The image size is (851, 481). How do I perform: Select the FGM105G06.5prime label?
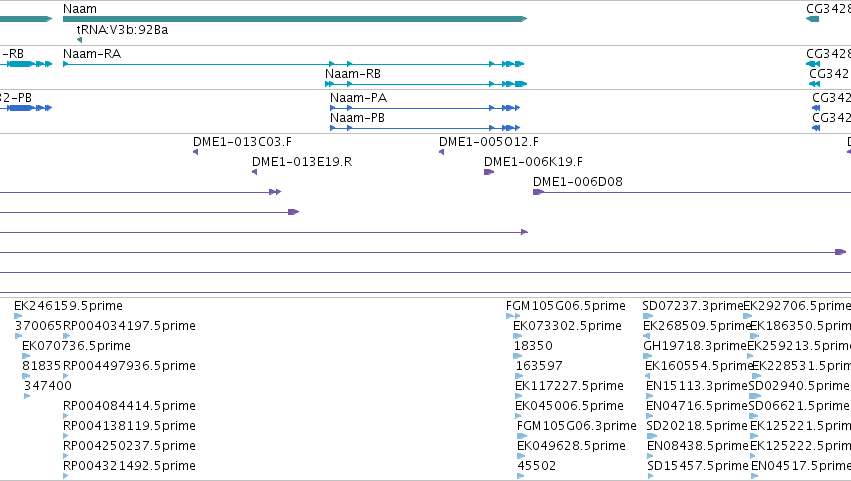pyautogui.click(x=566, y=306)
